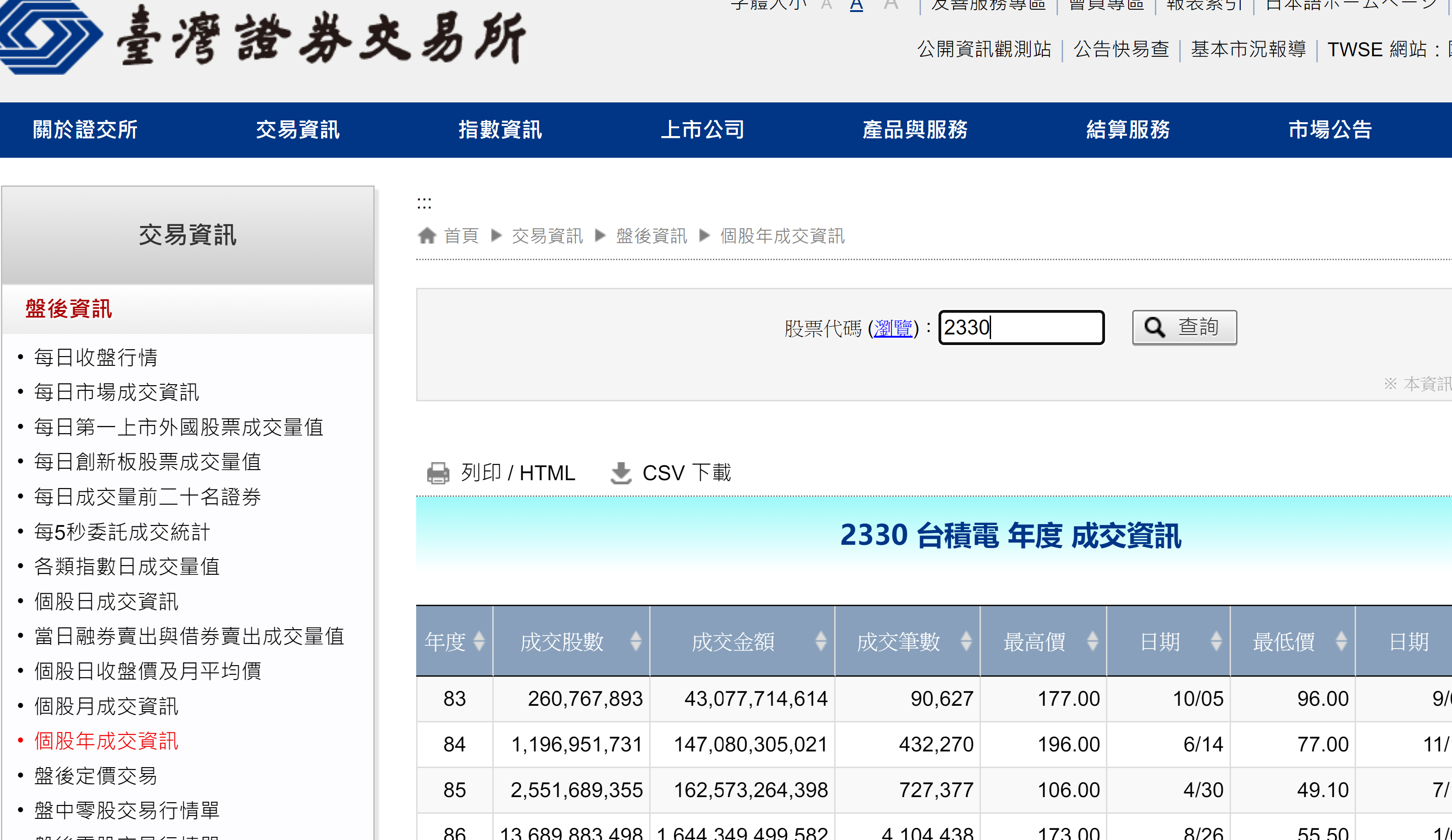The width and height of the screenshot is (1452, 840).
Task: Sort table by 年度 column arrows
Action: click(x=479, y=641)
